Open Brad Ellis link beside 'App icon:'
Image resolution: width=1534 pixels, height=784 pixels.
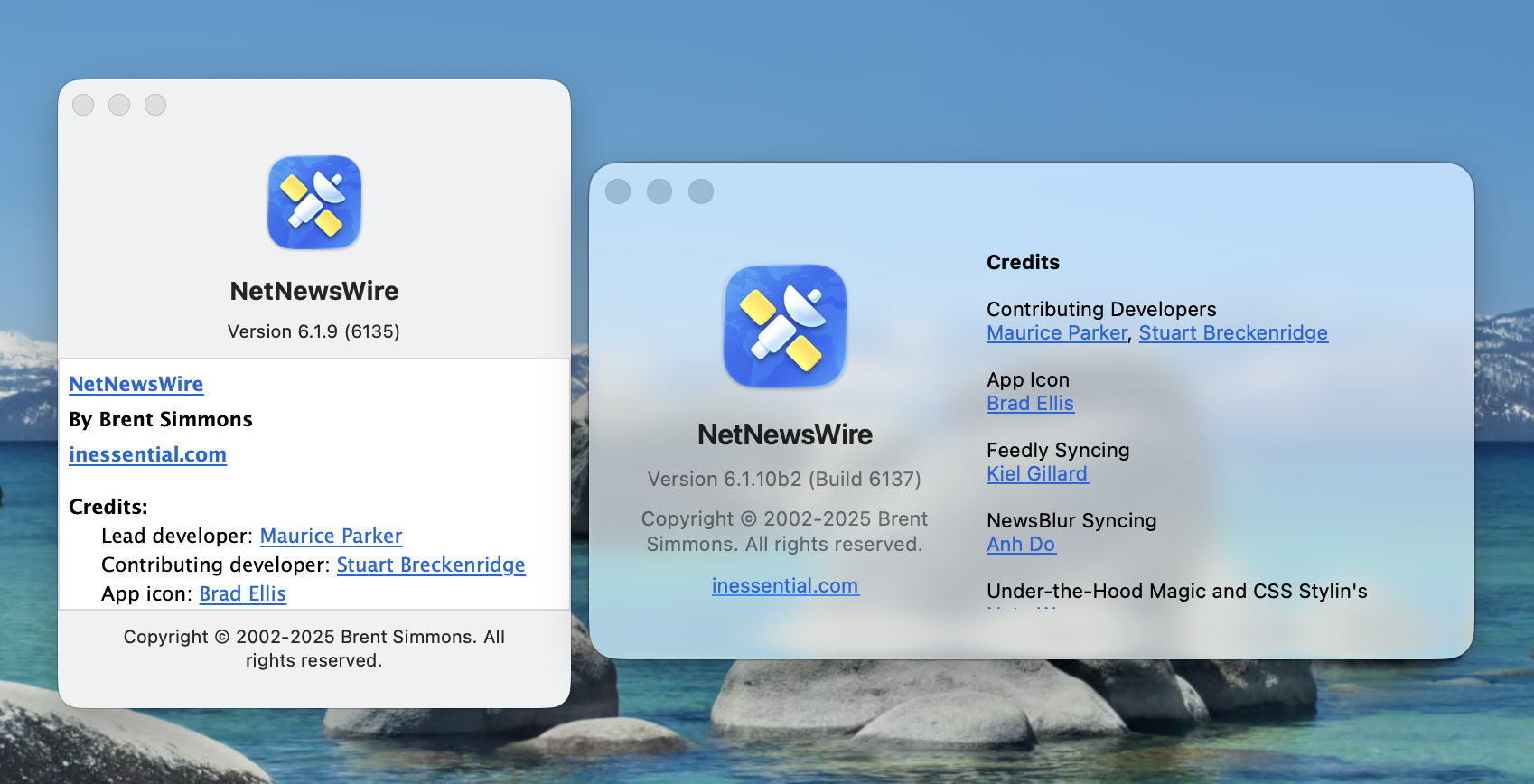tap(243, 593)
